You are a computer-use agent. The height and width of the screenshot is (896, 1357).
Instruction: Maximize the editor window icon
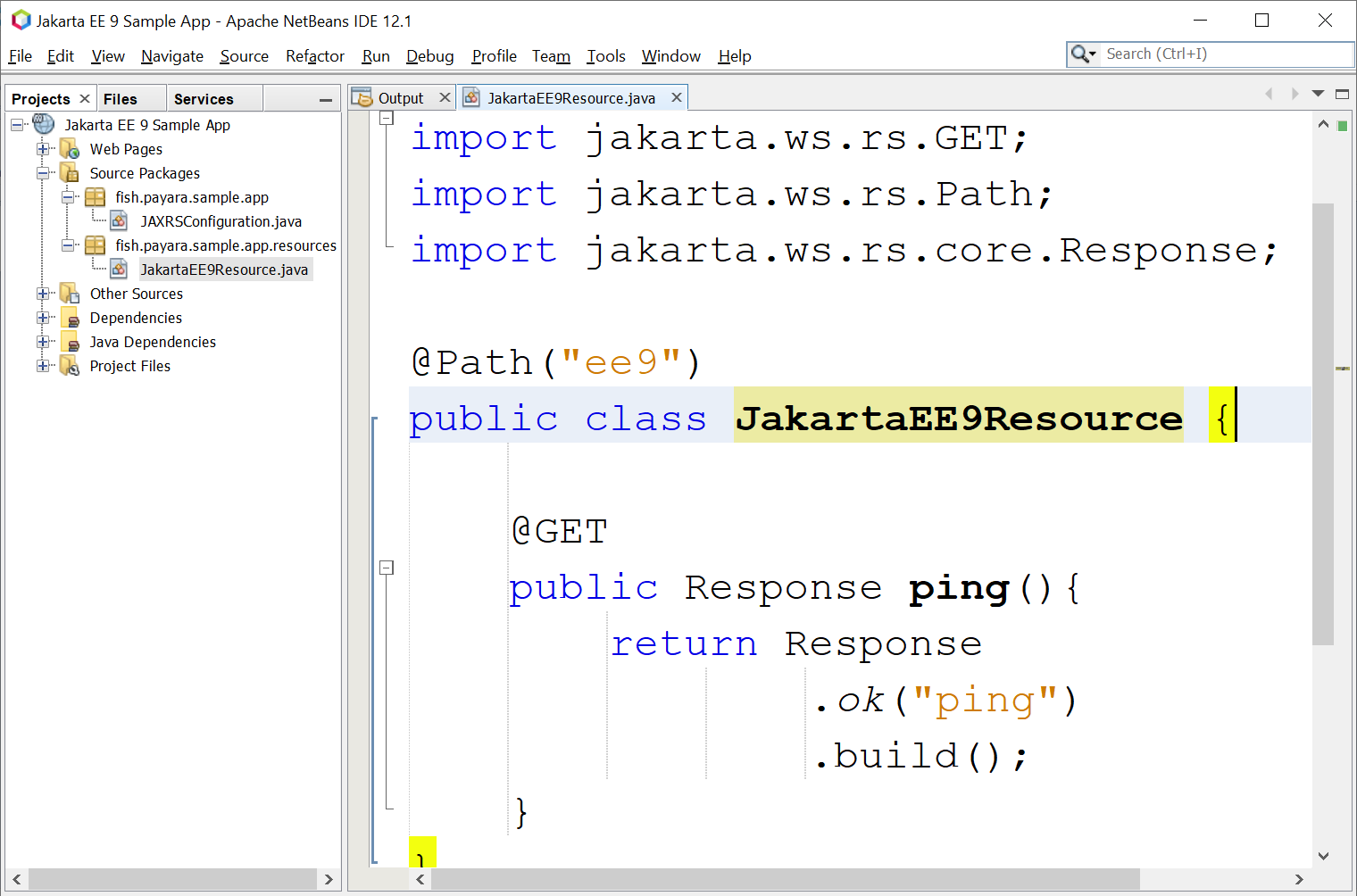coord(1341,94)
